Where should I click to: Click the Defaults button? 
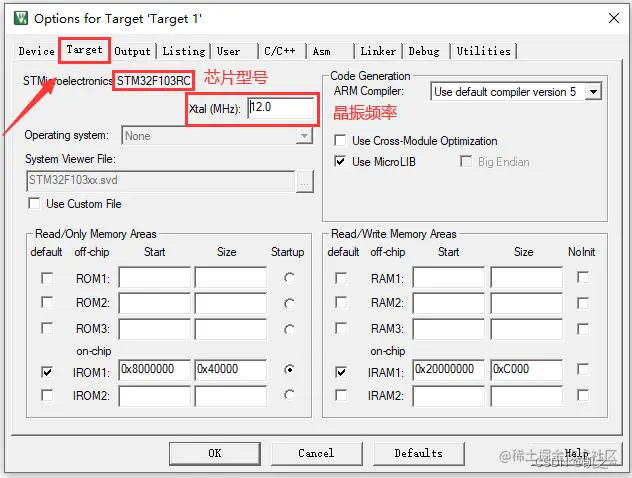(419, 453)
